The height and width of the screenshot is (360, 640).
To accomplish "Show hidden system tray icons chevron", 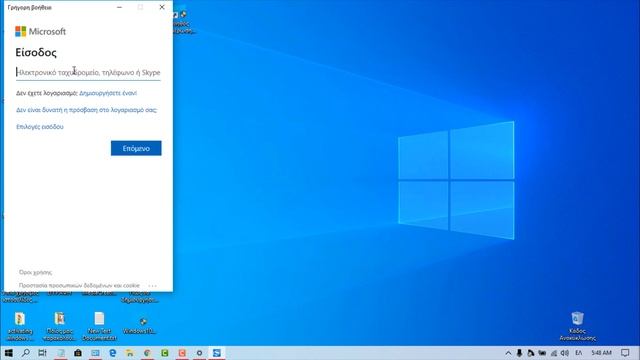I will (x=508, y=353).
